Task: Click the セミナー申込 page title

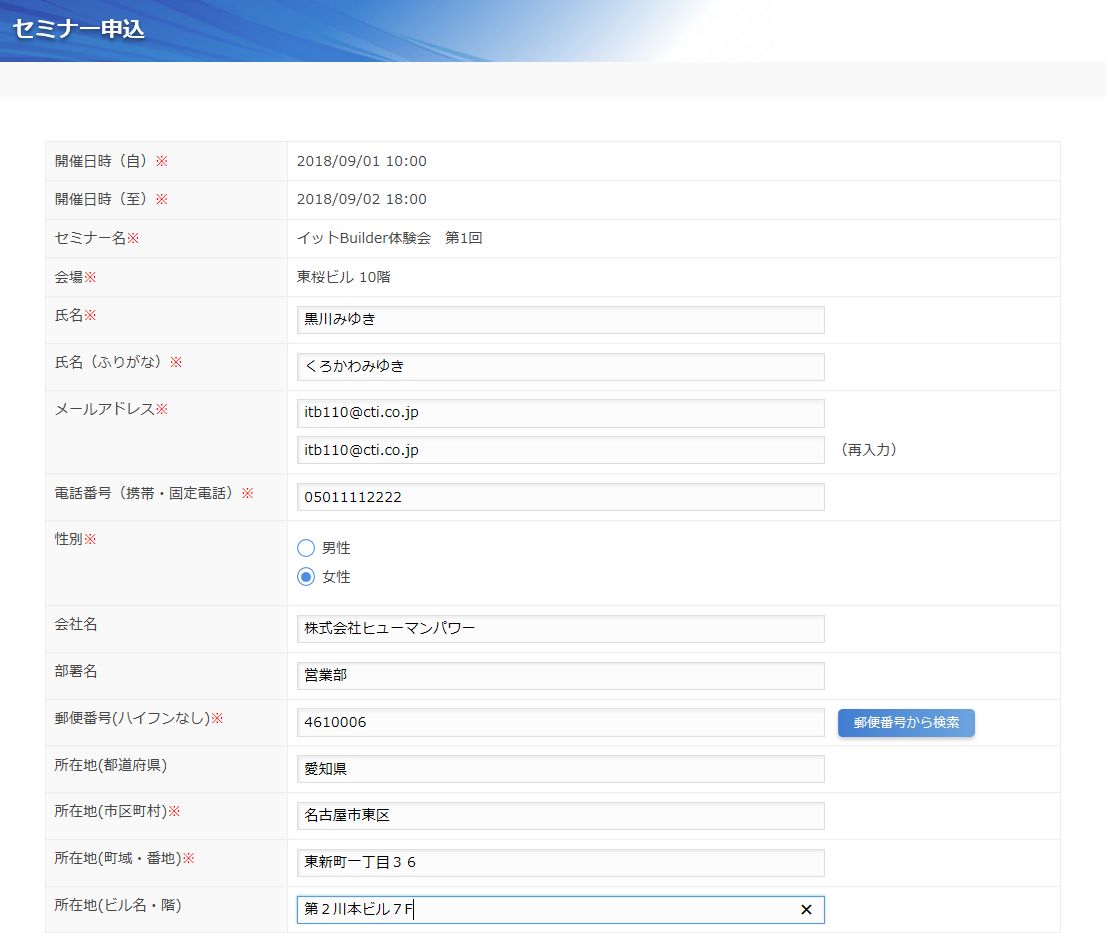Action: coord(79,29)
